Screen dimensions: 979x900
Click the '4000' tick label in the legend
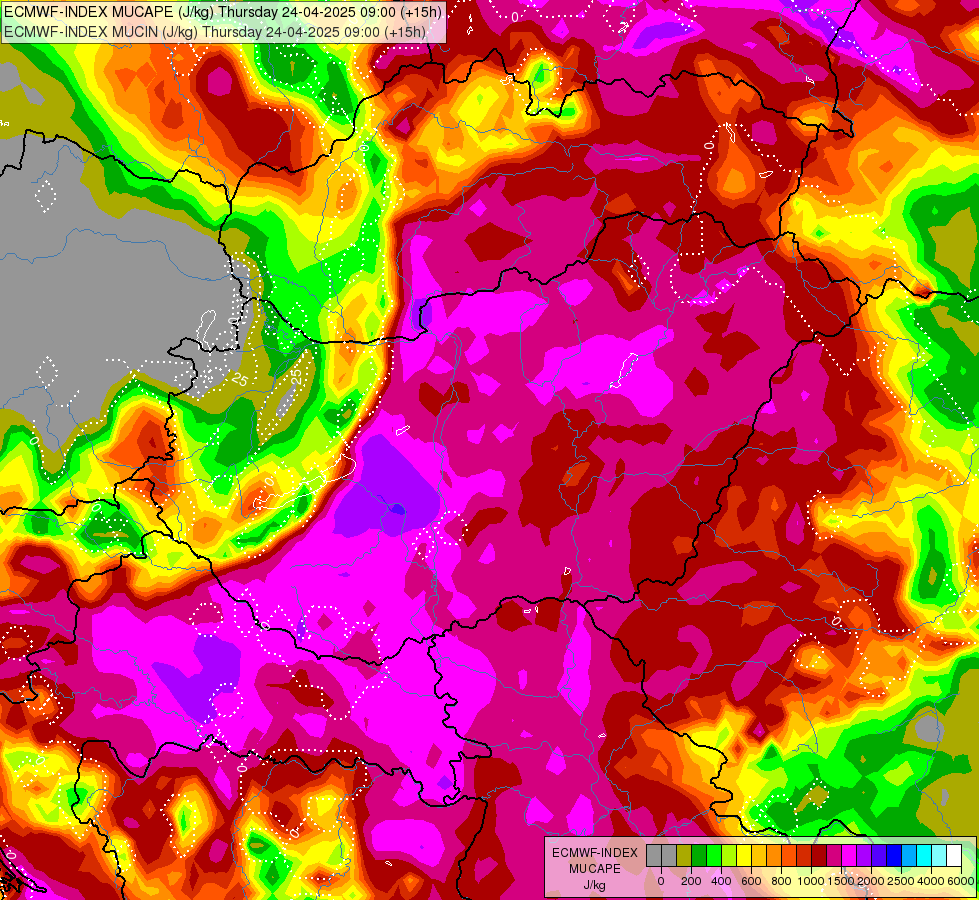click(931, 881)
